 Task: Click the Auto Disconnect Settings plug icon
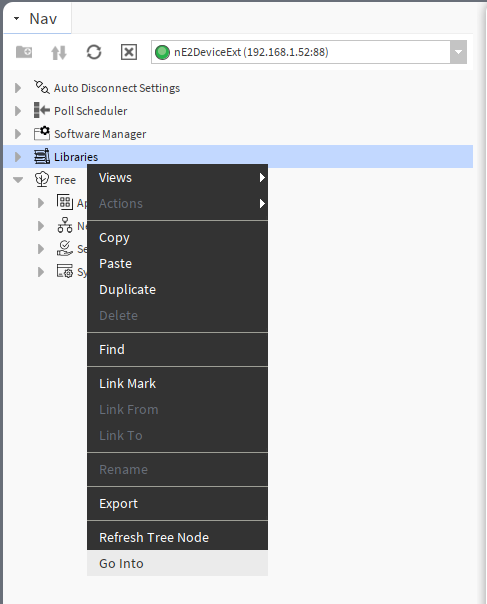(42, 87)
